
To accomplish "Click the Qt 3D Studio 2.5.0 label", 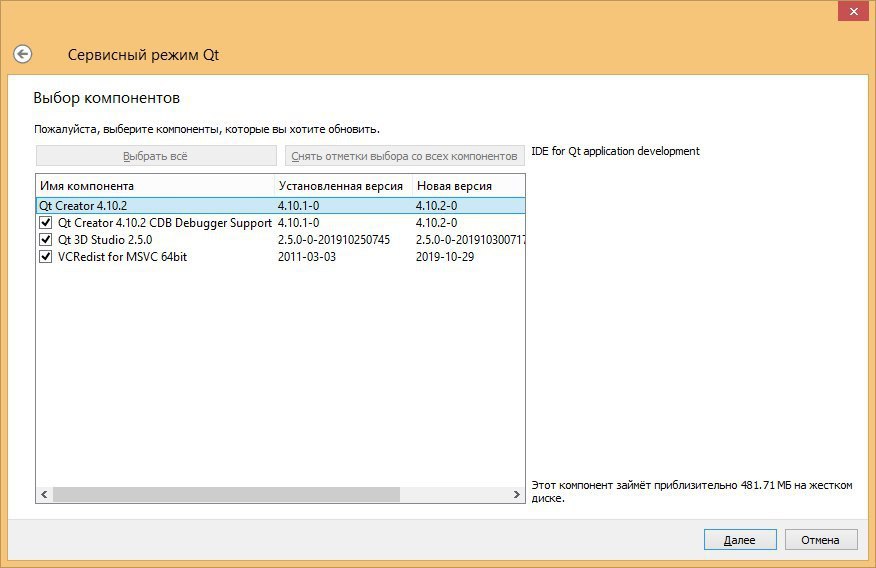I will pyautogui.click(x=105, y=240).
